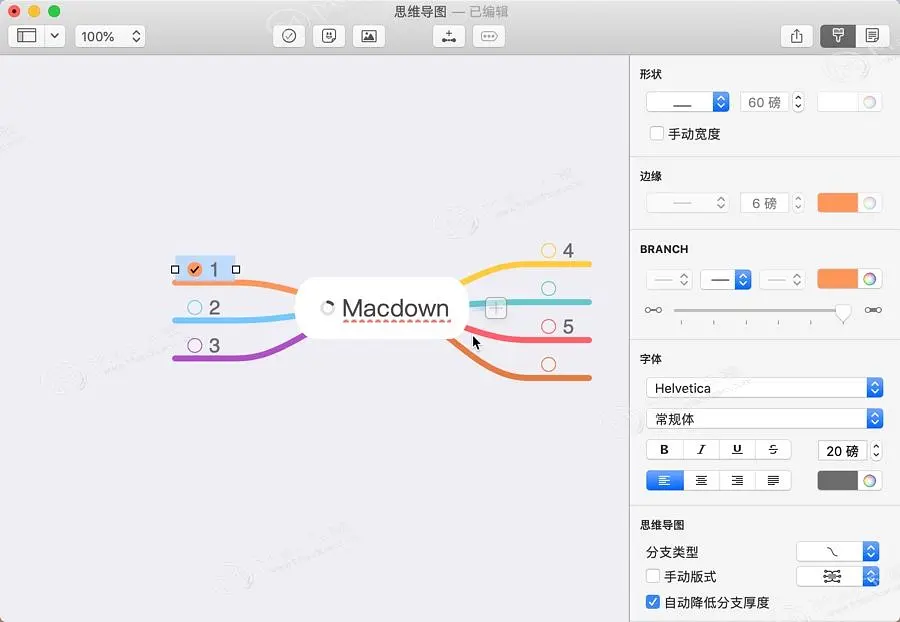Click the checkmark task toolbar icon

pos(289,36)
